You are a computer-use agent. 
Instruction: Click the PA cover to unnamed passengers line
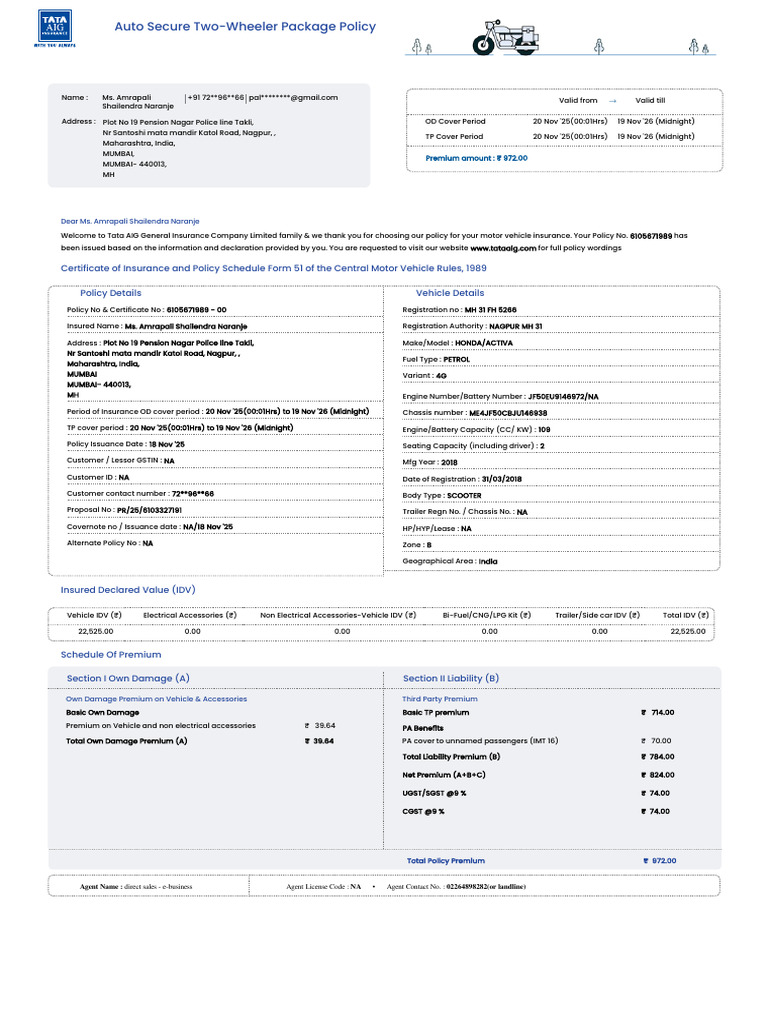coord(537,741)
